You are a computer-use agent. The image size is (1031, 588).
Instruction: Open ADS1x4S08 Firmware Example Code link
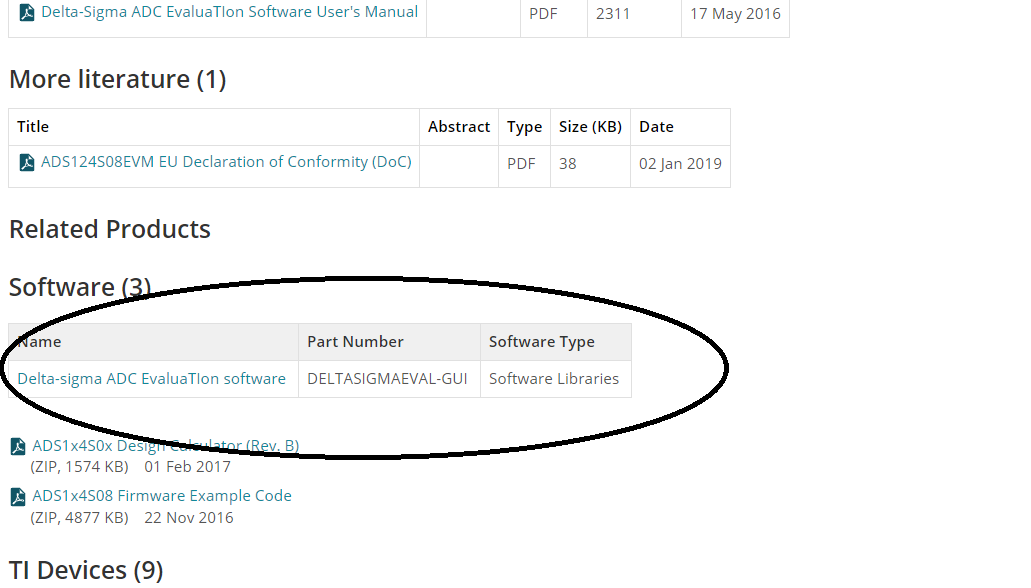(162, 496)
